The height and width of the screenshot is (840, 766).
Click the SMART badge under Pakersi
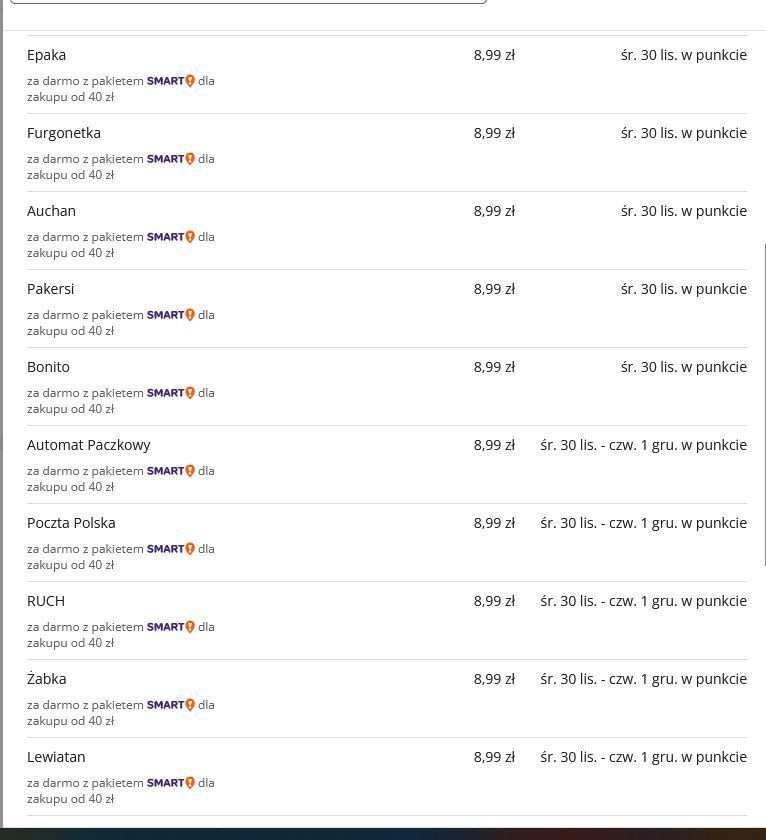pos(170,315)
